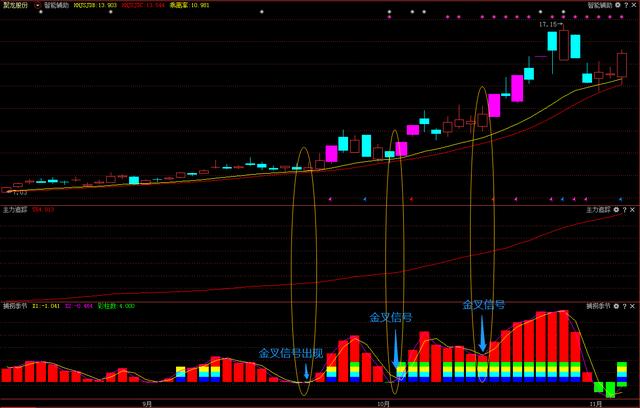The width and height of the screenshot is (640, 408).
Task: Click 捕捞季节 indicator name at panel left
Action: tap(15, 306)
